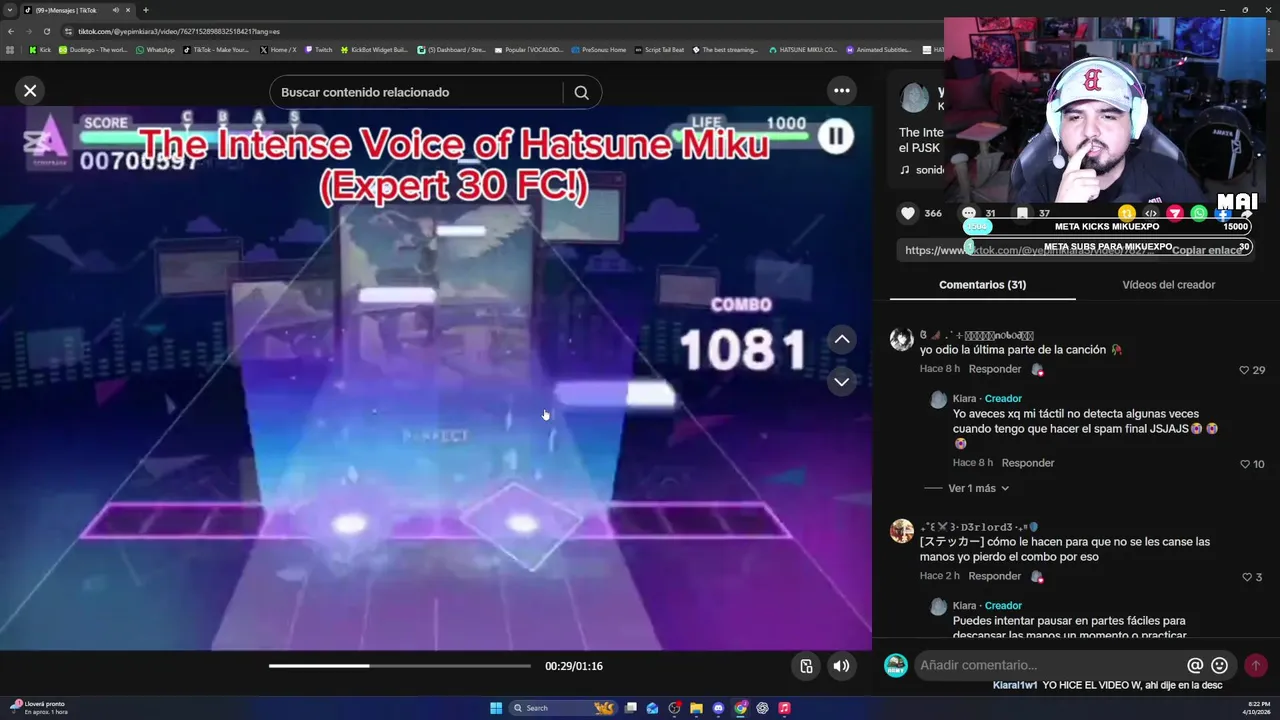
Task: Like D3rlord3's comment with 3 likes
Action: tap(1247, 577)
